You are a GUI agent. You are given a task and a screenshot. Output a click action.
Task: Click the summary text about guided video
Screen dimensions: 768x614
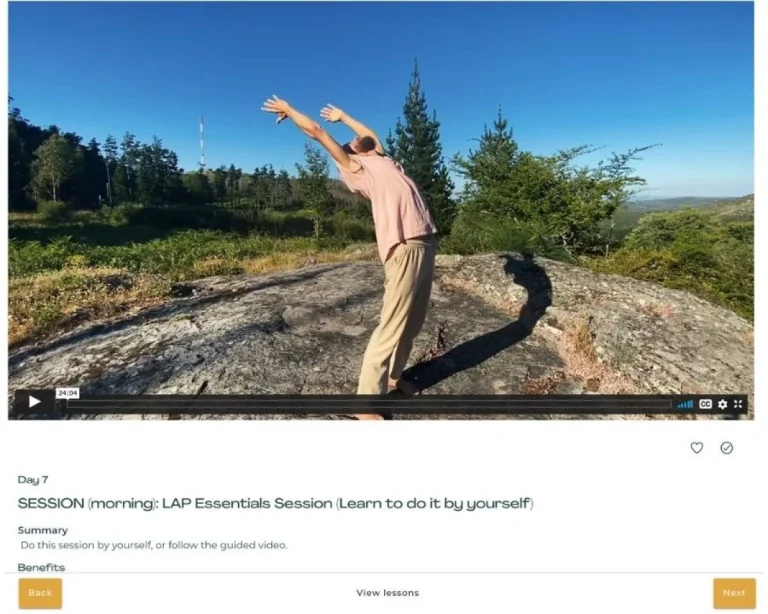154,545
